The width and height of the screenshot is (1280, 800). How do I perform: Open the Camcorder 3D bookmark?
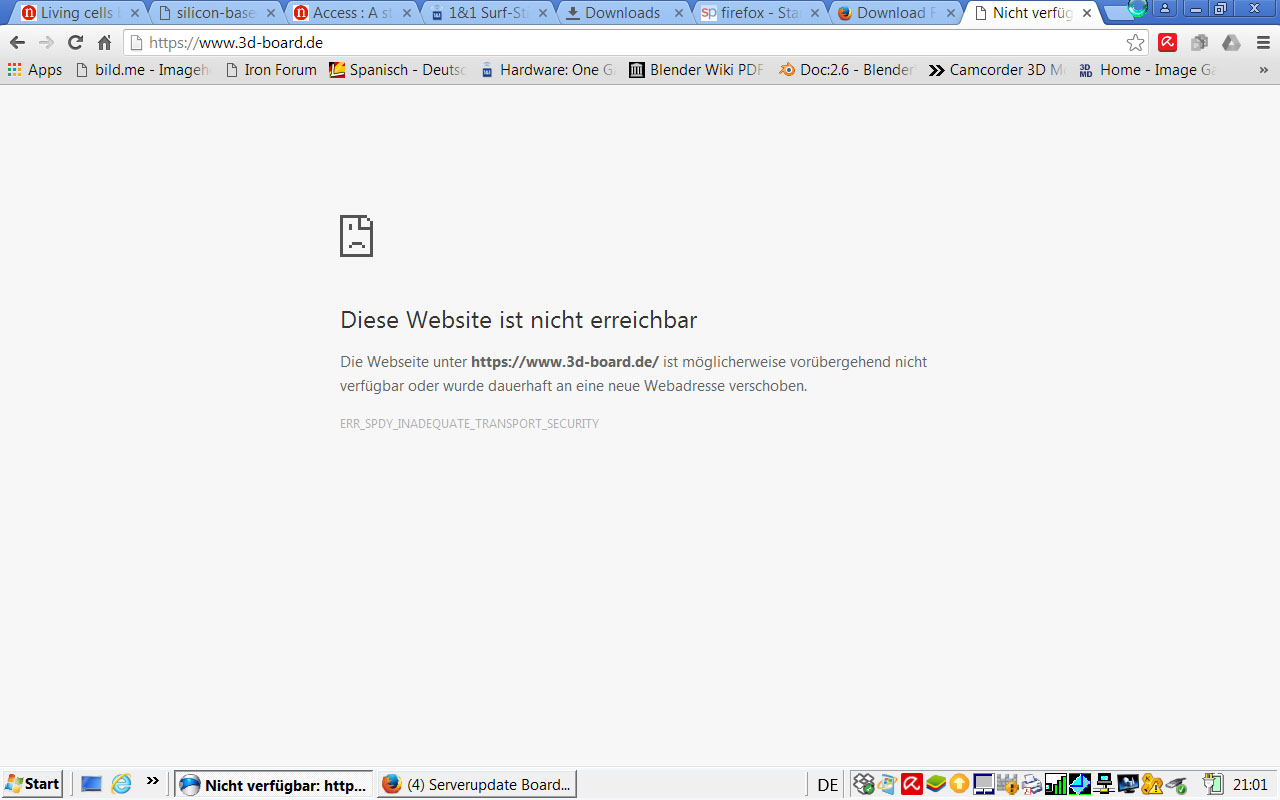coord(997,70)
